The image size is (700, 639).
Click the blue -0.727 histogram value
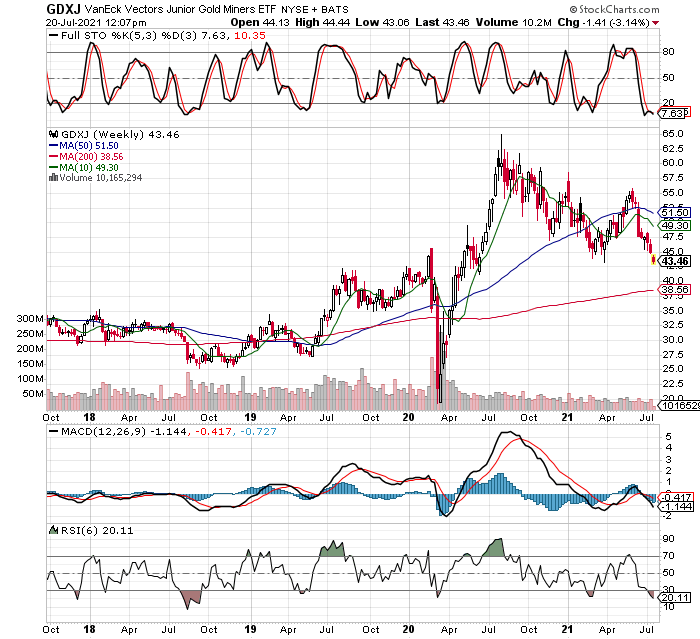(258, 432)
